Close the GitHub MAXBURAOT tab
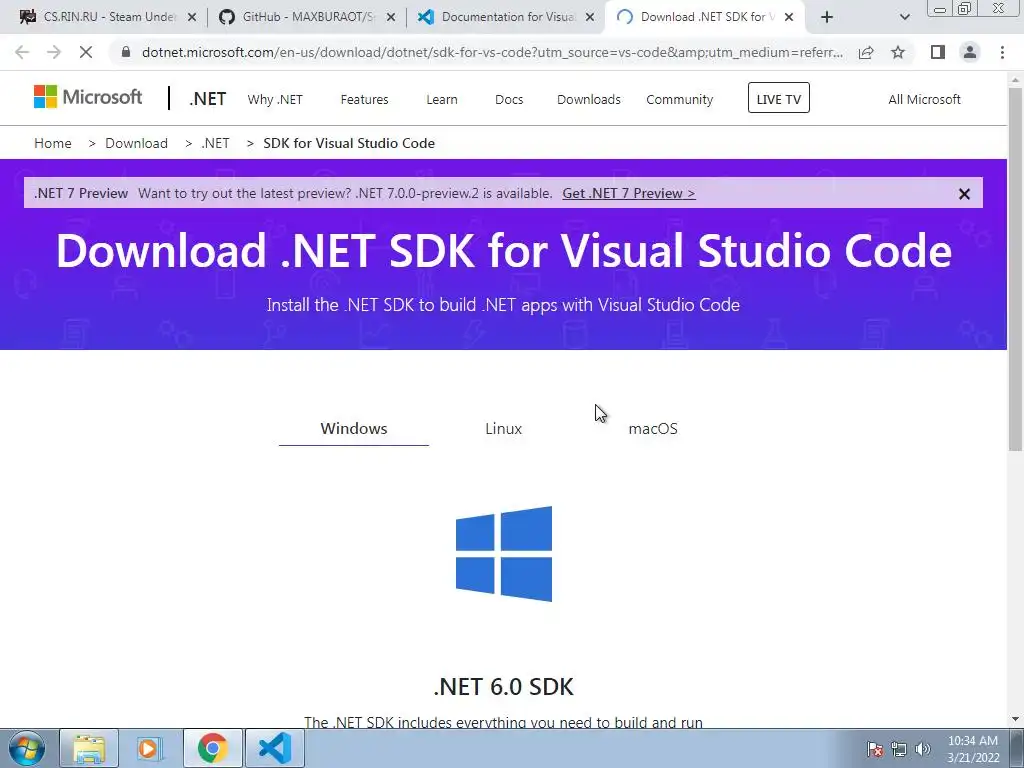 [x=391, y=18]
